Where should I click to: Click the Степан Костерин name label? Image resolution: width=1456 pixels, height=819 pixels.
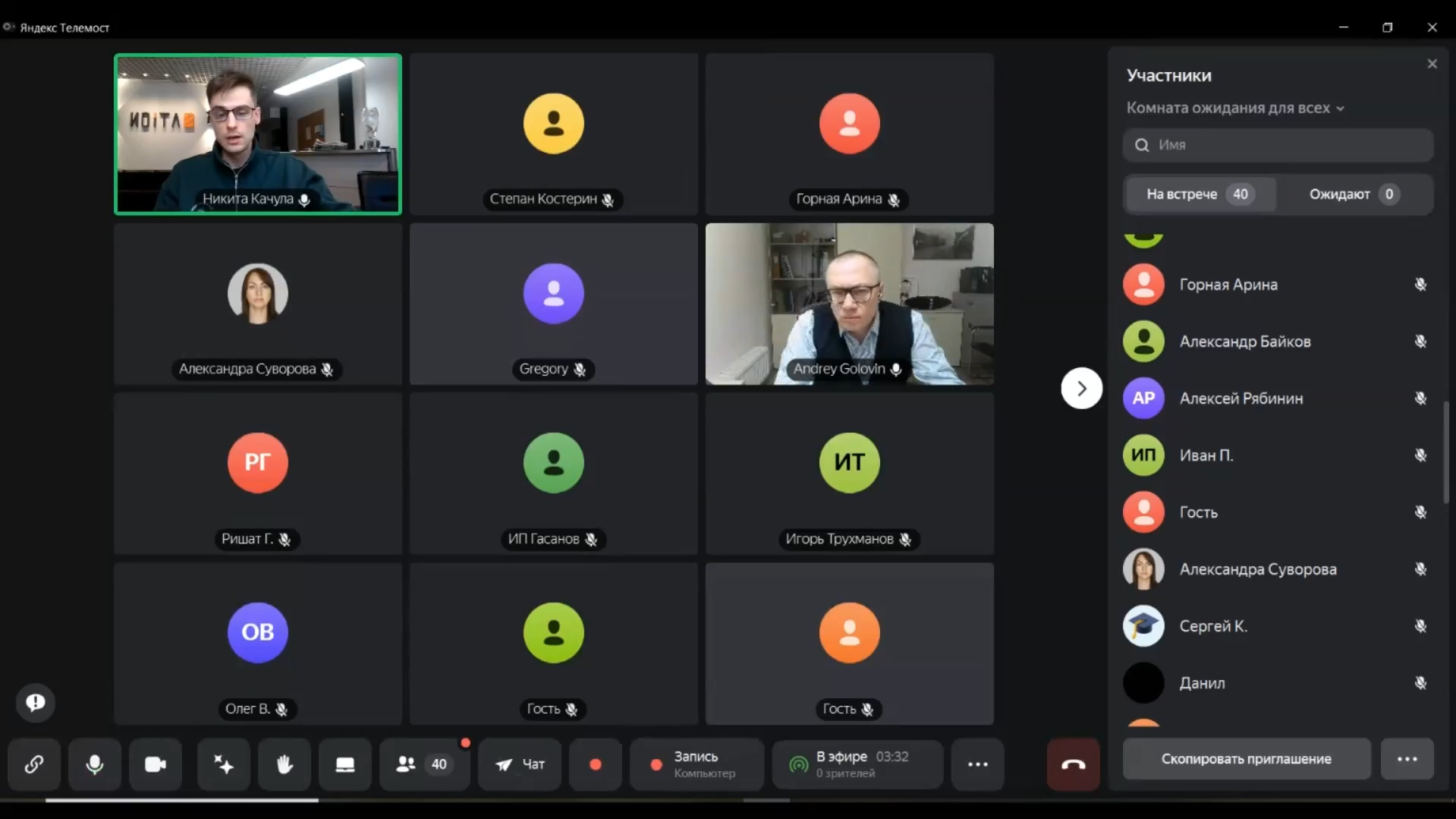552,199
